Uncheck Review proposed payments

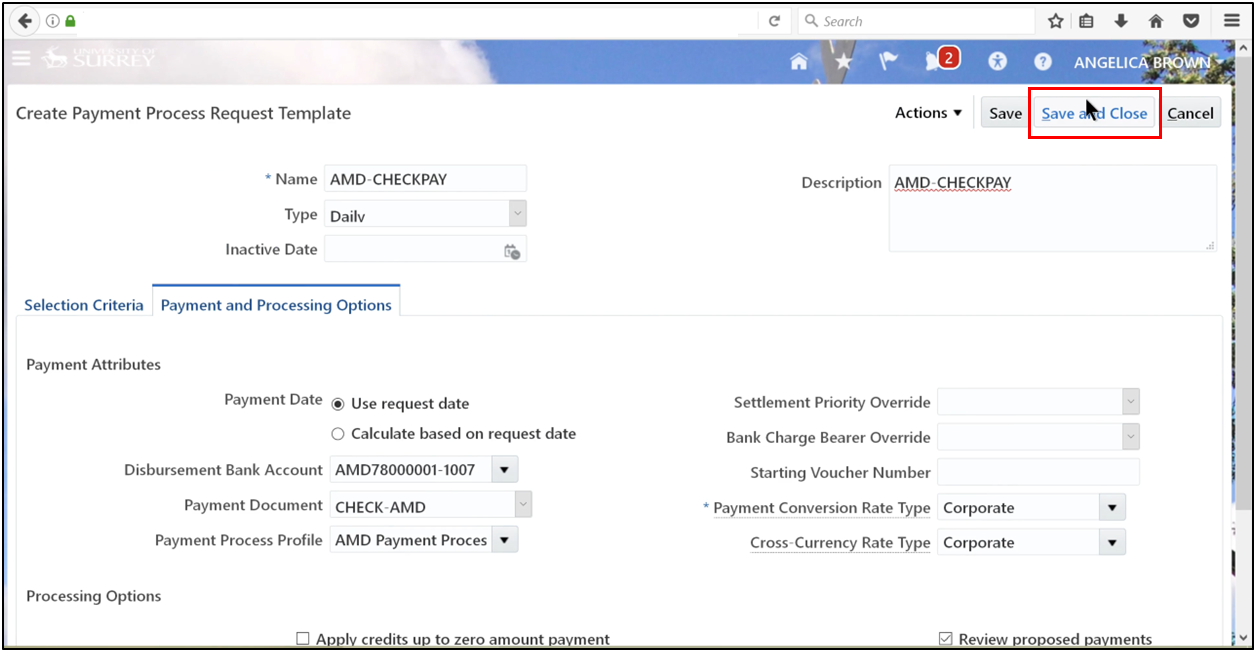tap(944, 637)
